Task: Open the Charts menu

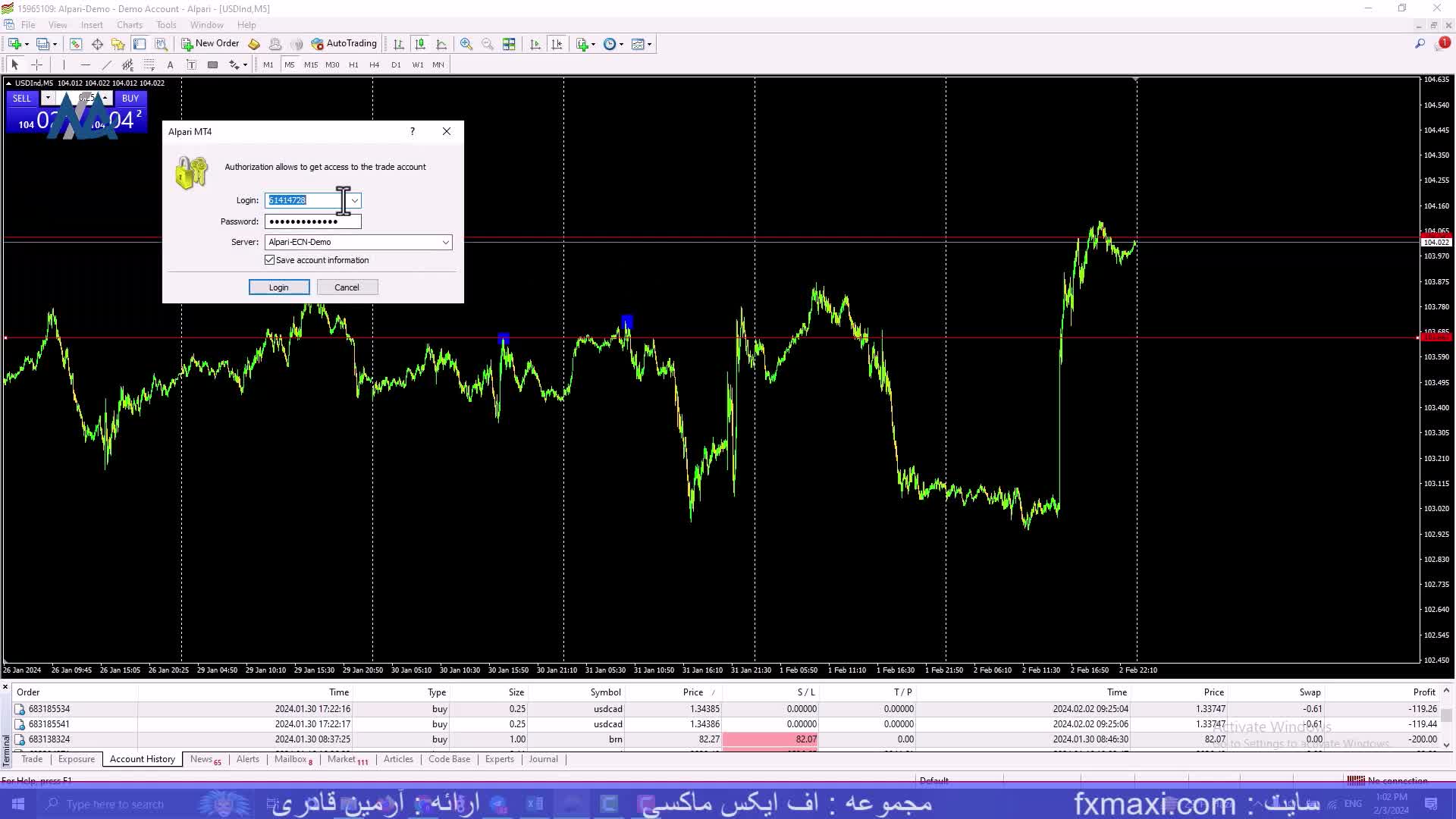Action: tap(130, 25)
